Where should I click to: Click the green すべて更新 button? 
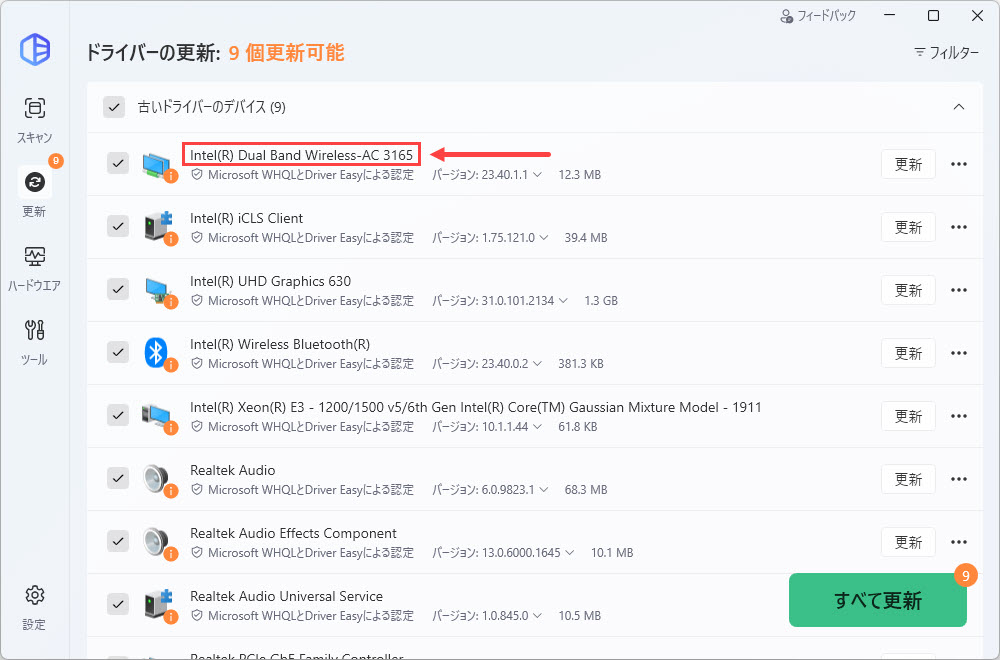click(878, 600)
